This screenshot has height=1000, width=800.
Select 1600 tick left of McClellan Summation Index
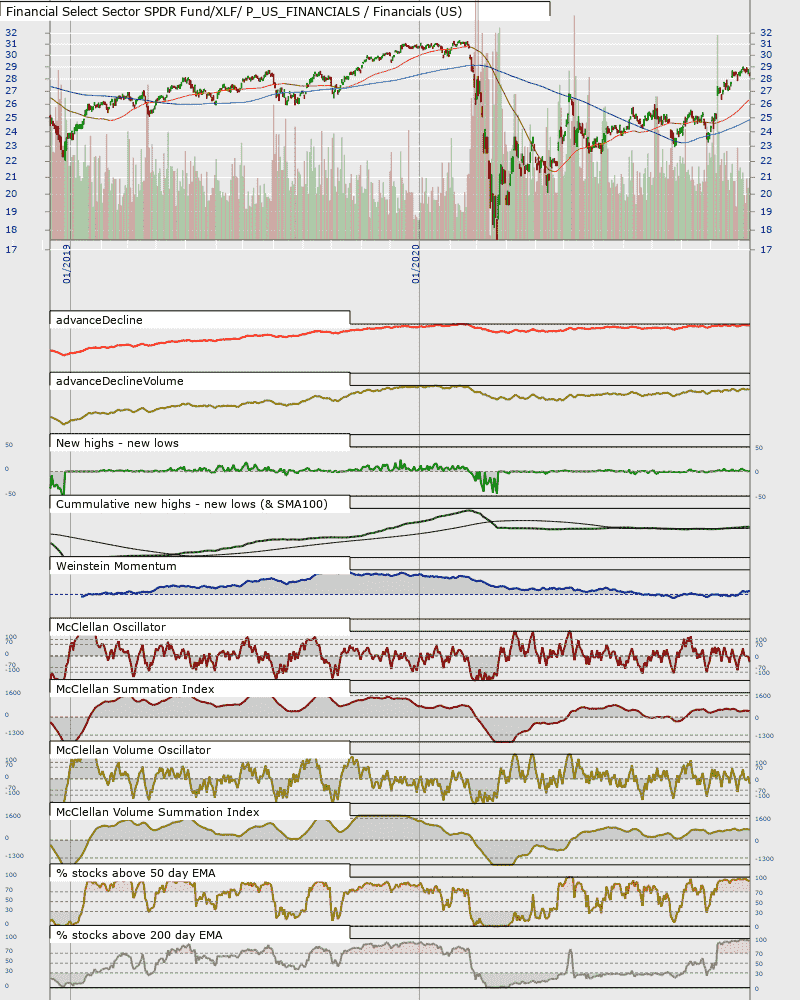13,693
